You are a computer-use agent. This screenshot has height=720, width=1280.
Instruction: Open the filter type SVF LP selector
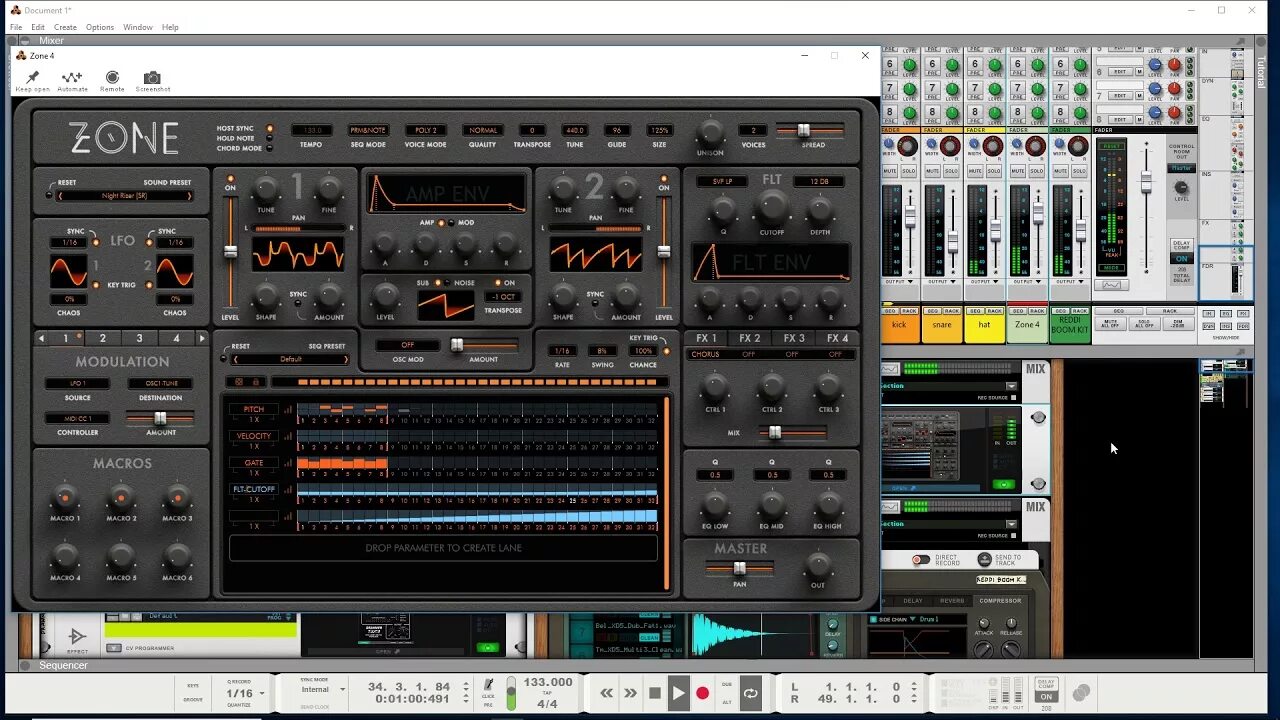(x=723, y=181)
